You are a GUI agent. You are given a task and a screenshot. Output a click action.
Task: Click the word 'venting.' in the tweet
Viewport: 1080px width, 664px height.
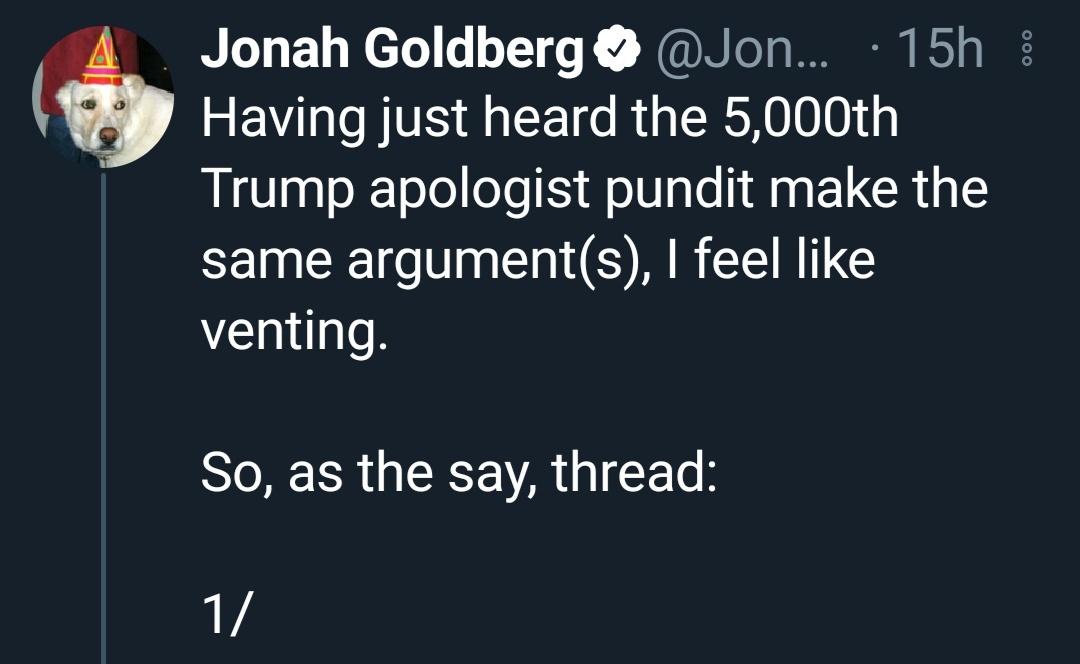tap(293, 330)
